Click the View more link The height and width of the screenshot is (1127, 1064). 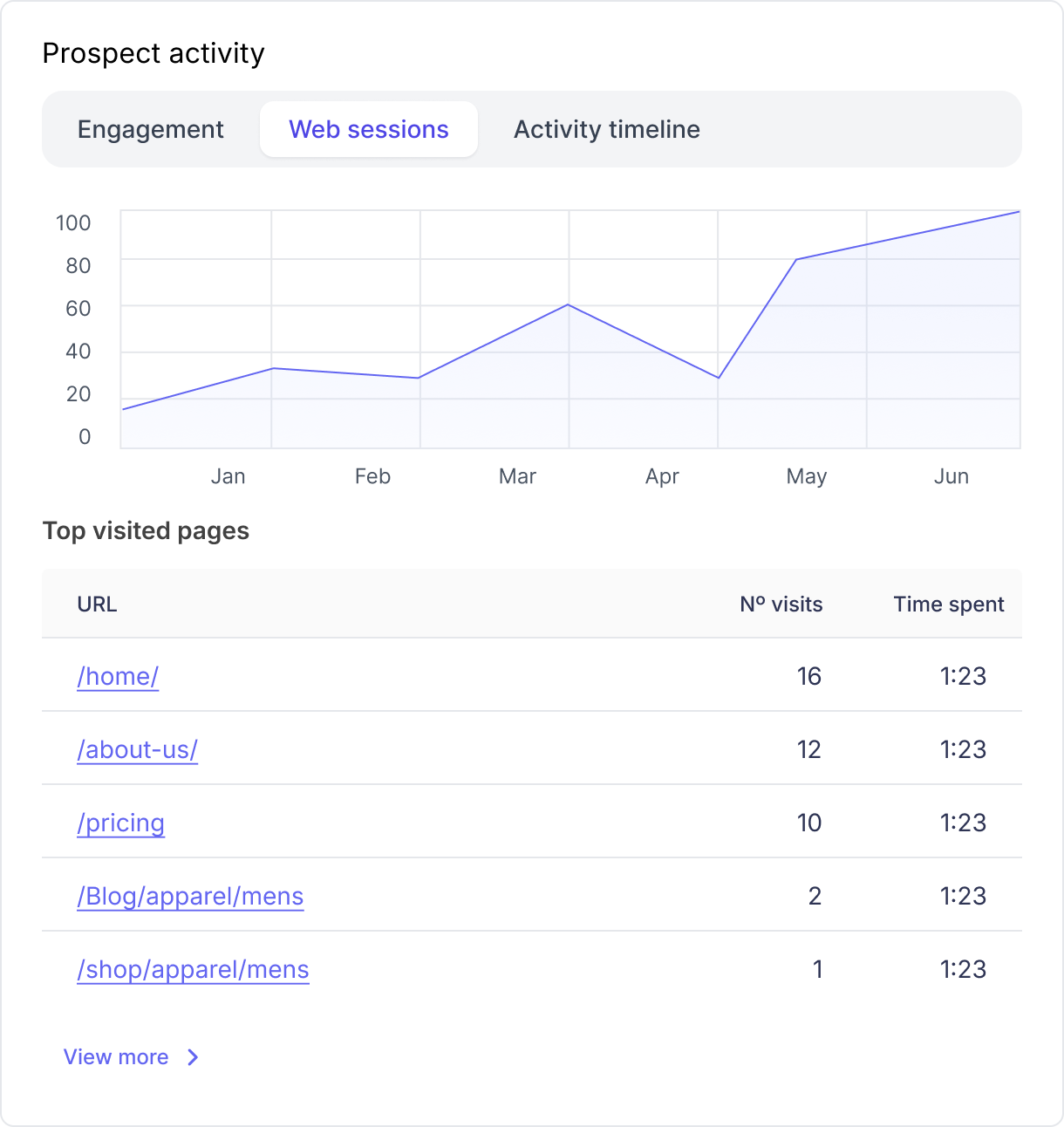[x=116, y=1056]
